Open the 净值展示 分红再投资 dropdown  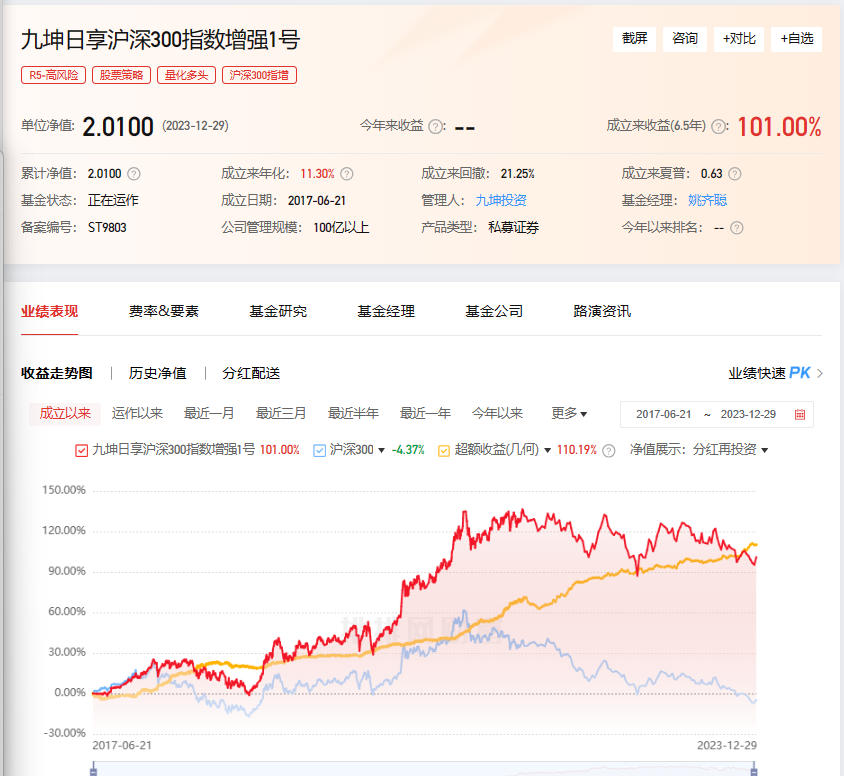(729, 449)
